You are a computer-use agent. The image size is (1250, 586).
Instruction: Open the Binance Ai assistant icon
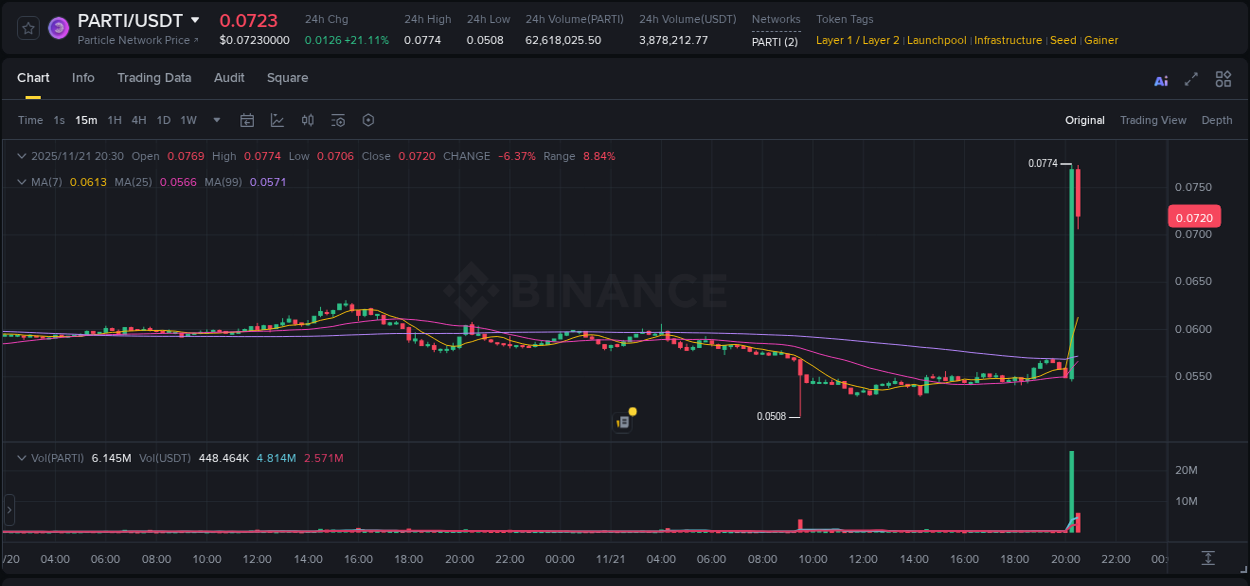coord(1160,79)
